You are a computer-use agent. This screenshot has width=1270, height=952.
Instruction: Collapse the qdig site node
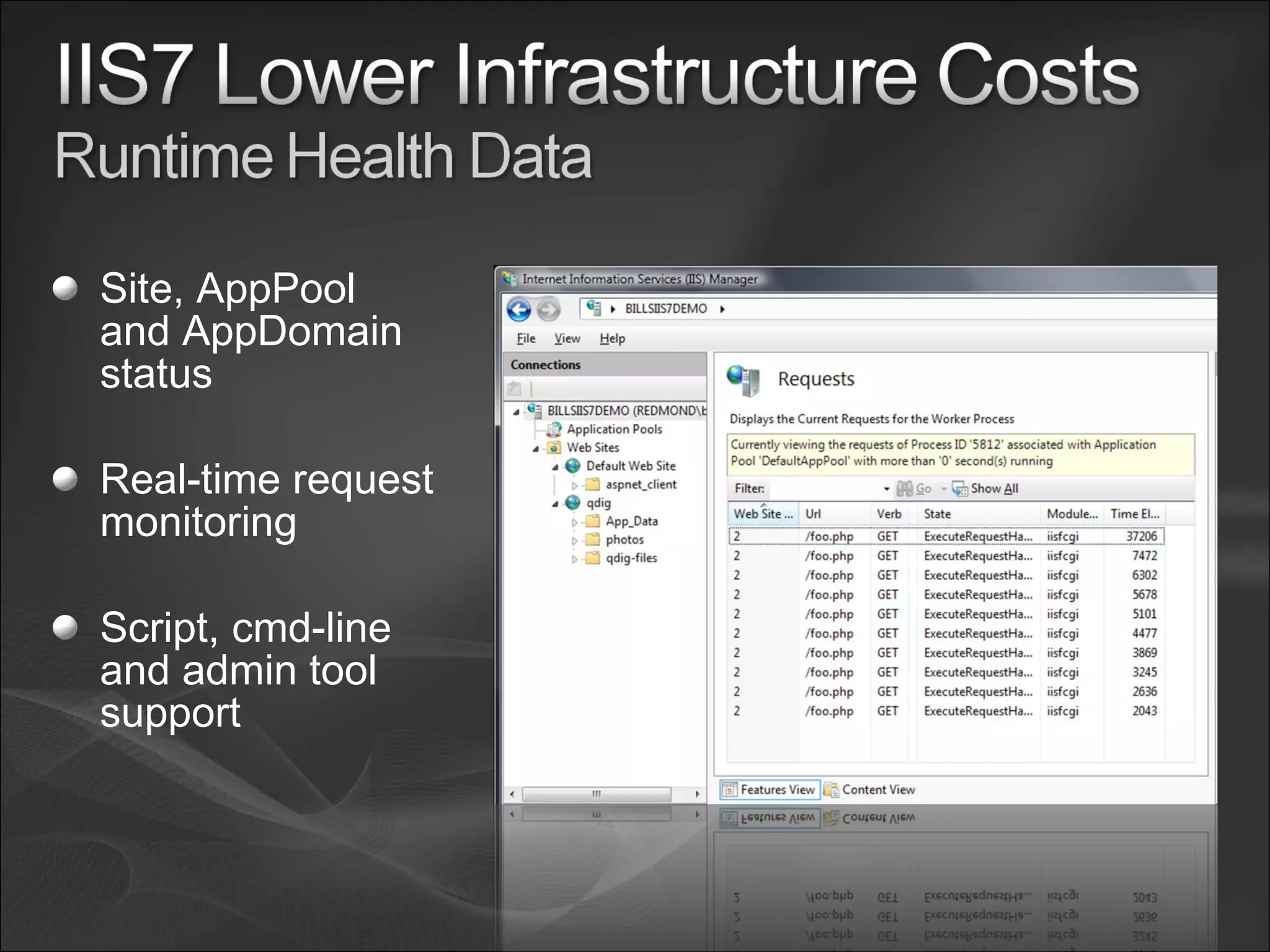click(x=556, y=505)
